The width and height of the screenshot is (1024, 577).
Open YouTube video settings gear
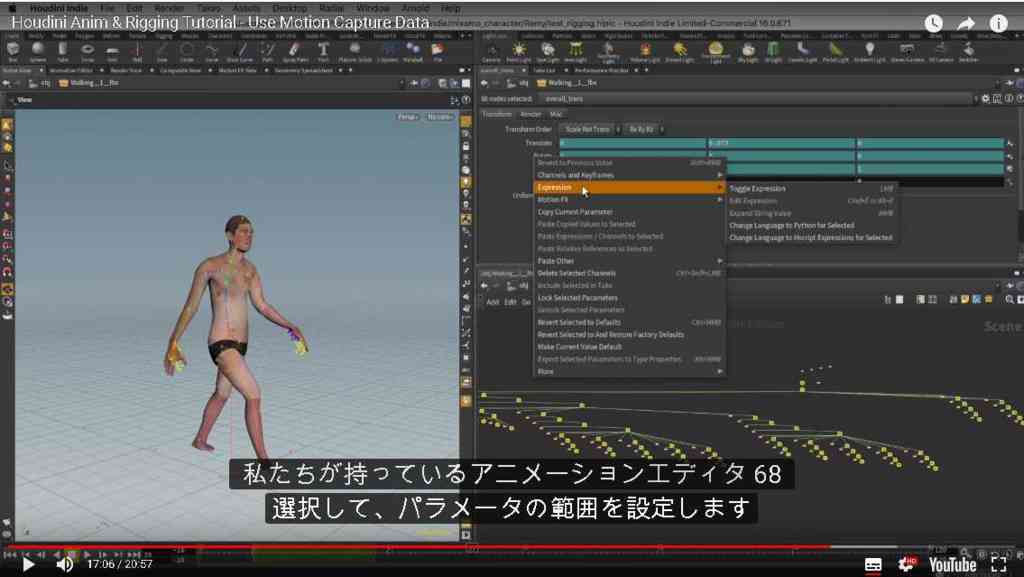coord(907,564)
